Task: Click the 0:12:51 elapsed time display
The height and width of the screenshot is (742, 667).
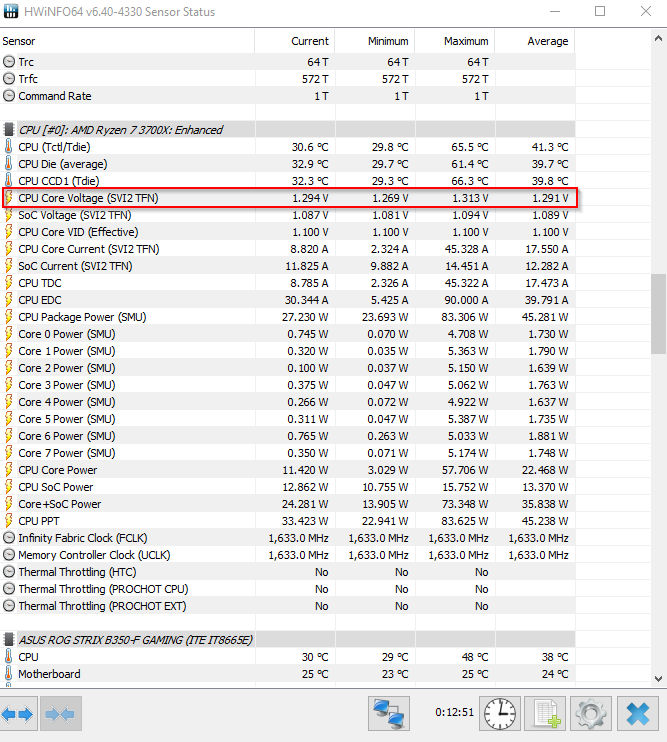Action: coord(454,712)
